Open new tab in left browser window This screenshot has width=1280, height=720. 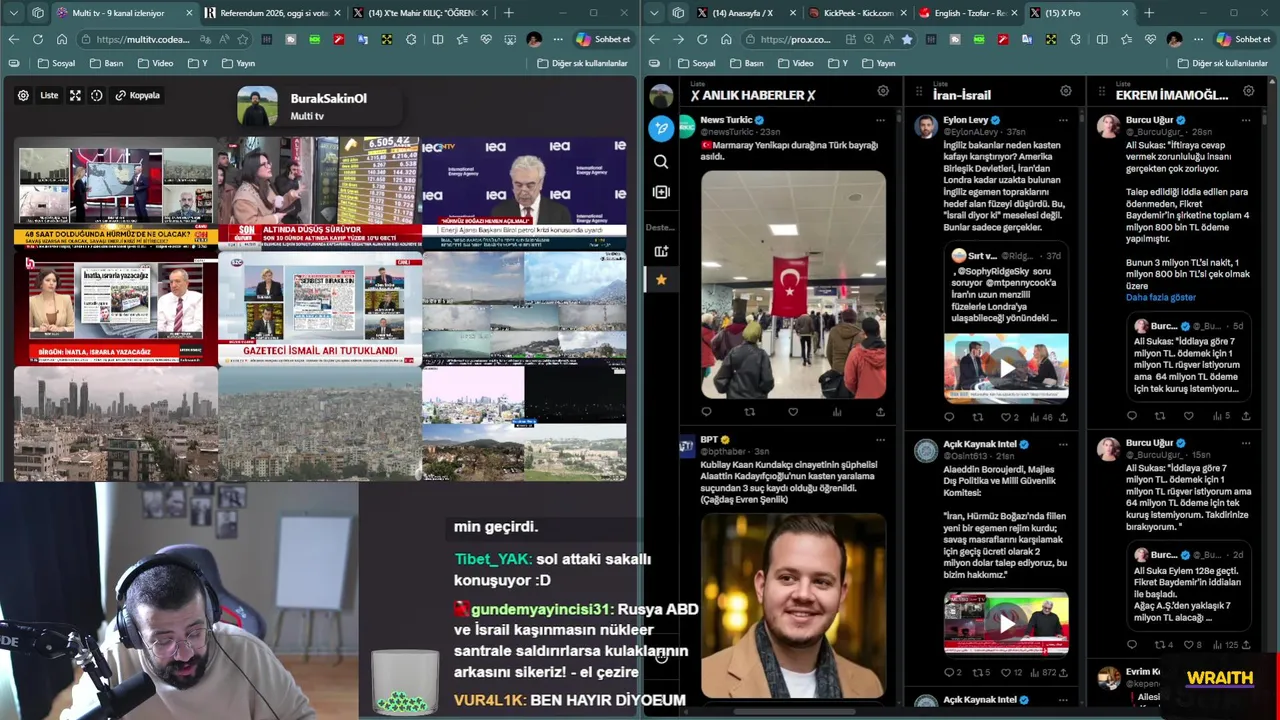[x=509, y=13]
